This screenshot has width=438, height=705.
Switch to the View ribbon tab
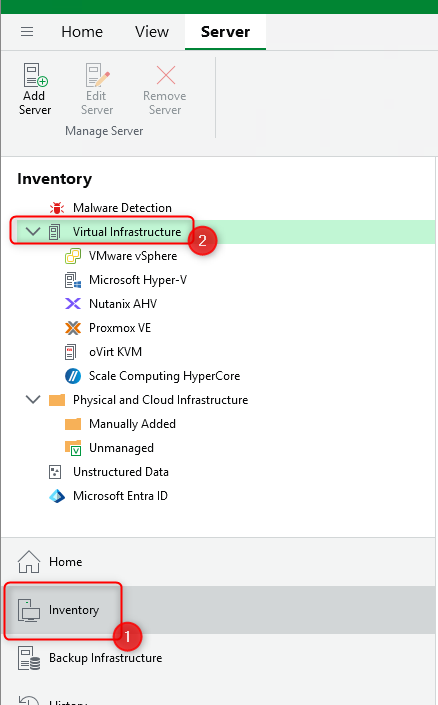click(x=152, y=31)
